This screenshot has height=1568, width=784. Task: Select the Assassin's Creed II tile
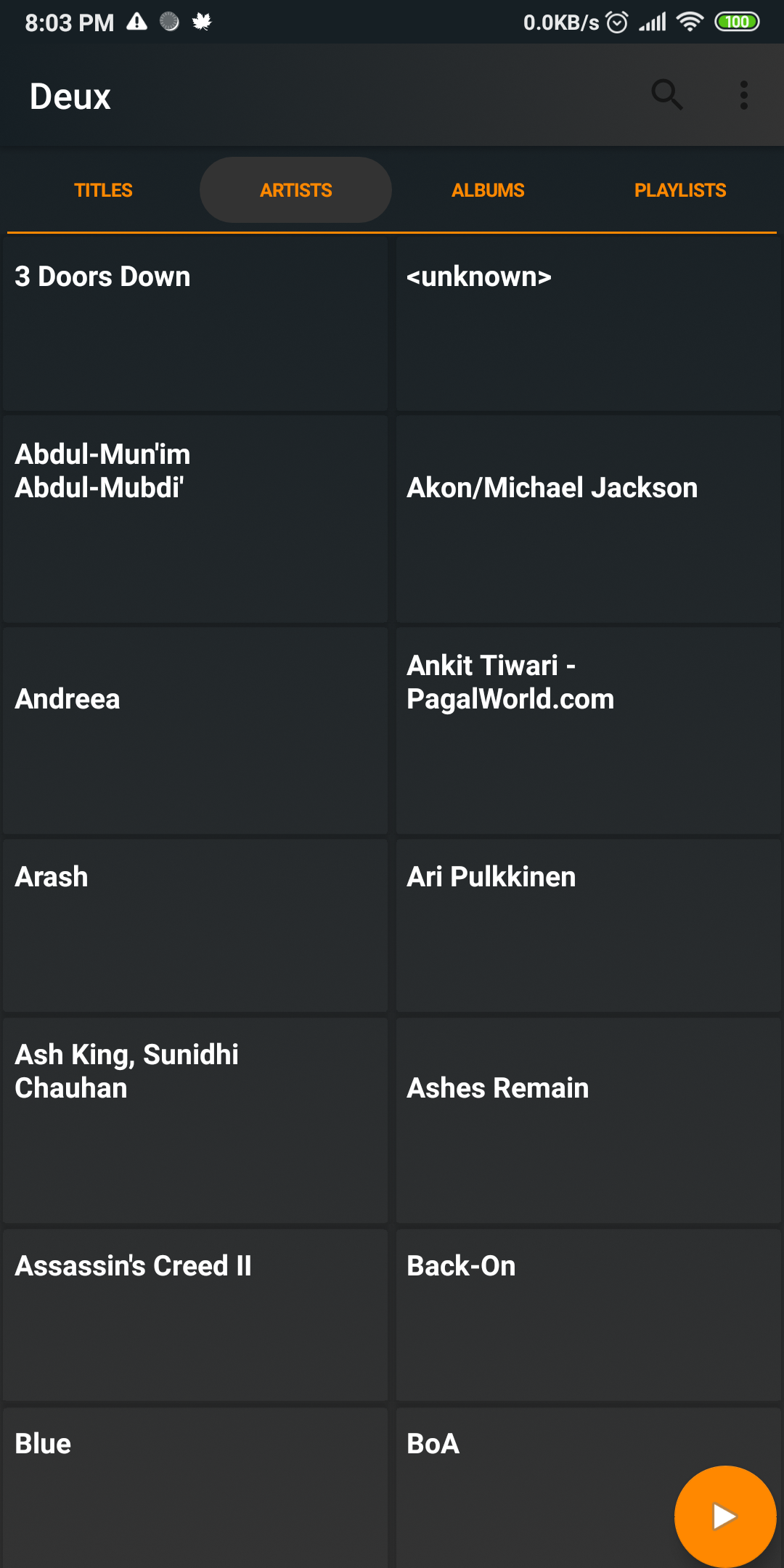click(195, 1314)
